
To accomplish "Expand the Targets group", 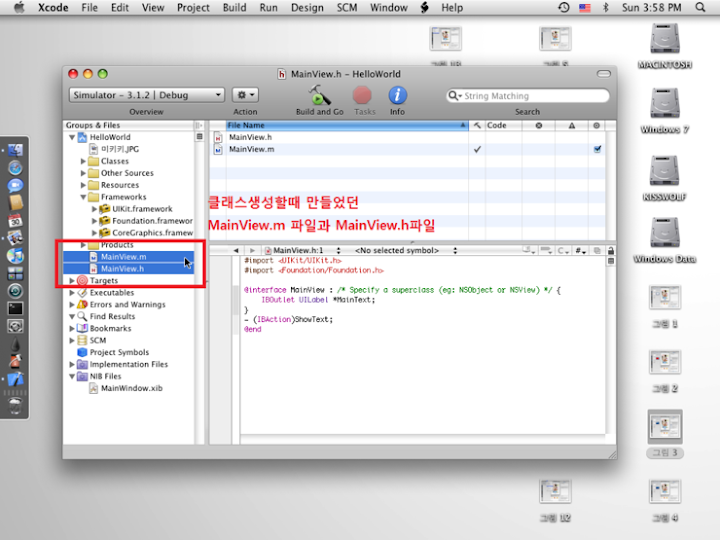I will 72,281.
